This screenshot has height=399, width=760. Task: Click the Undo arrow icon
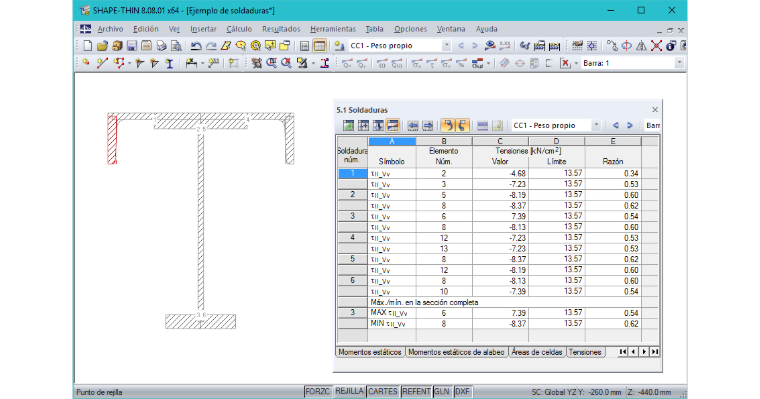coord(196,46)
